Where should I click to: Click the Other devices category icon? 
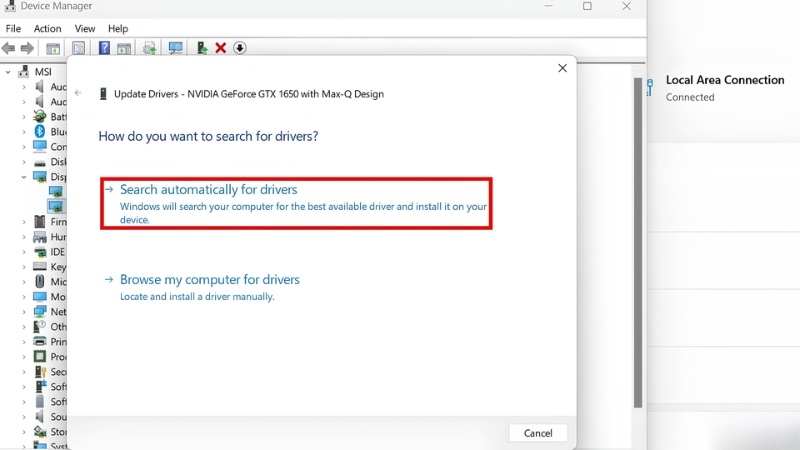(x=40, y=327)
